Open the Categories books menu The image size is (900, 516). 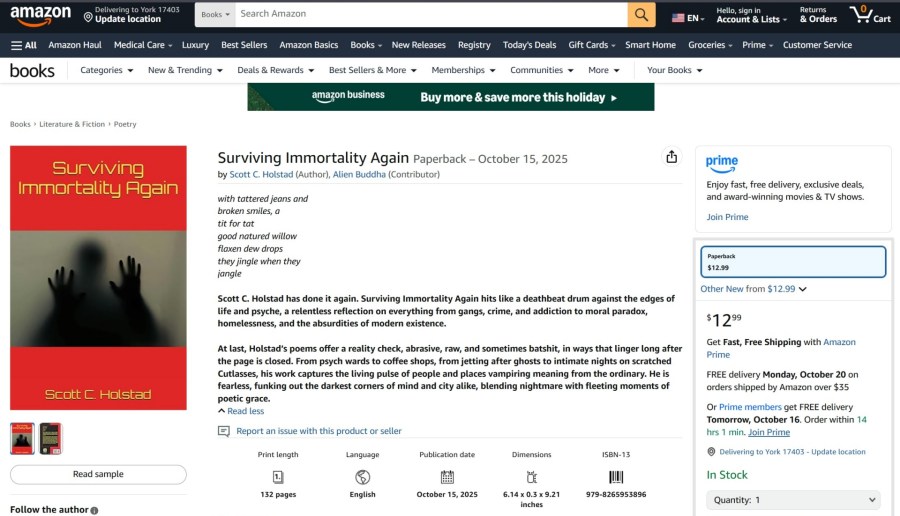(106, 70)
